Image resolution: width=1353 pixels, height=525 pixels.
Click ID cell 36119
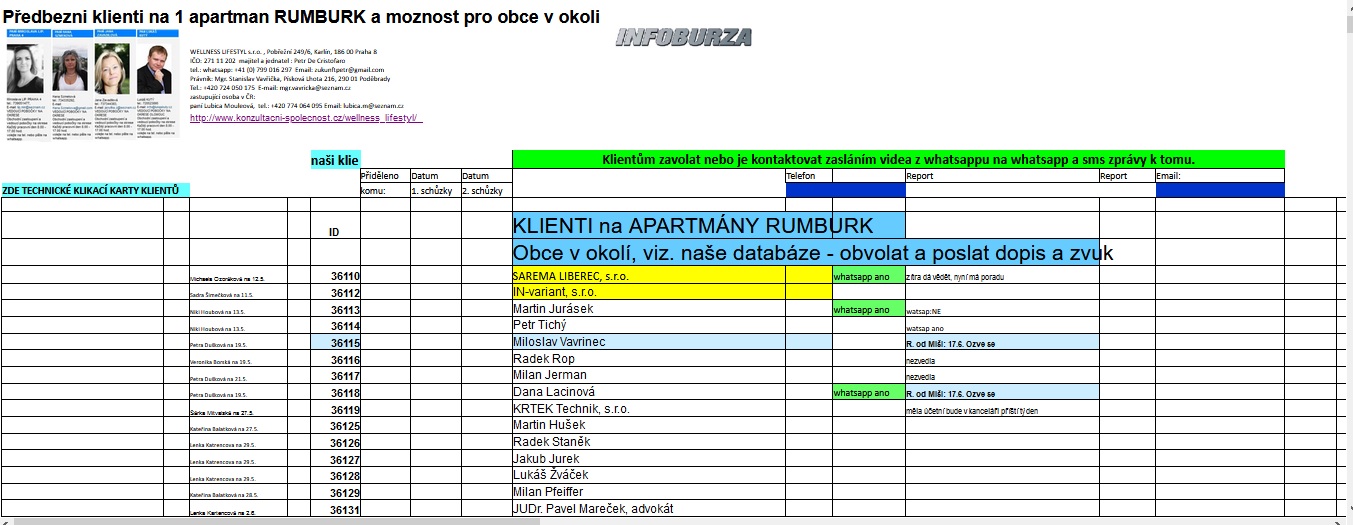(335, 410)
